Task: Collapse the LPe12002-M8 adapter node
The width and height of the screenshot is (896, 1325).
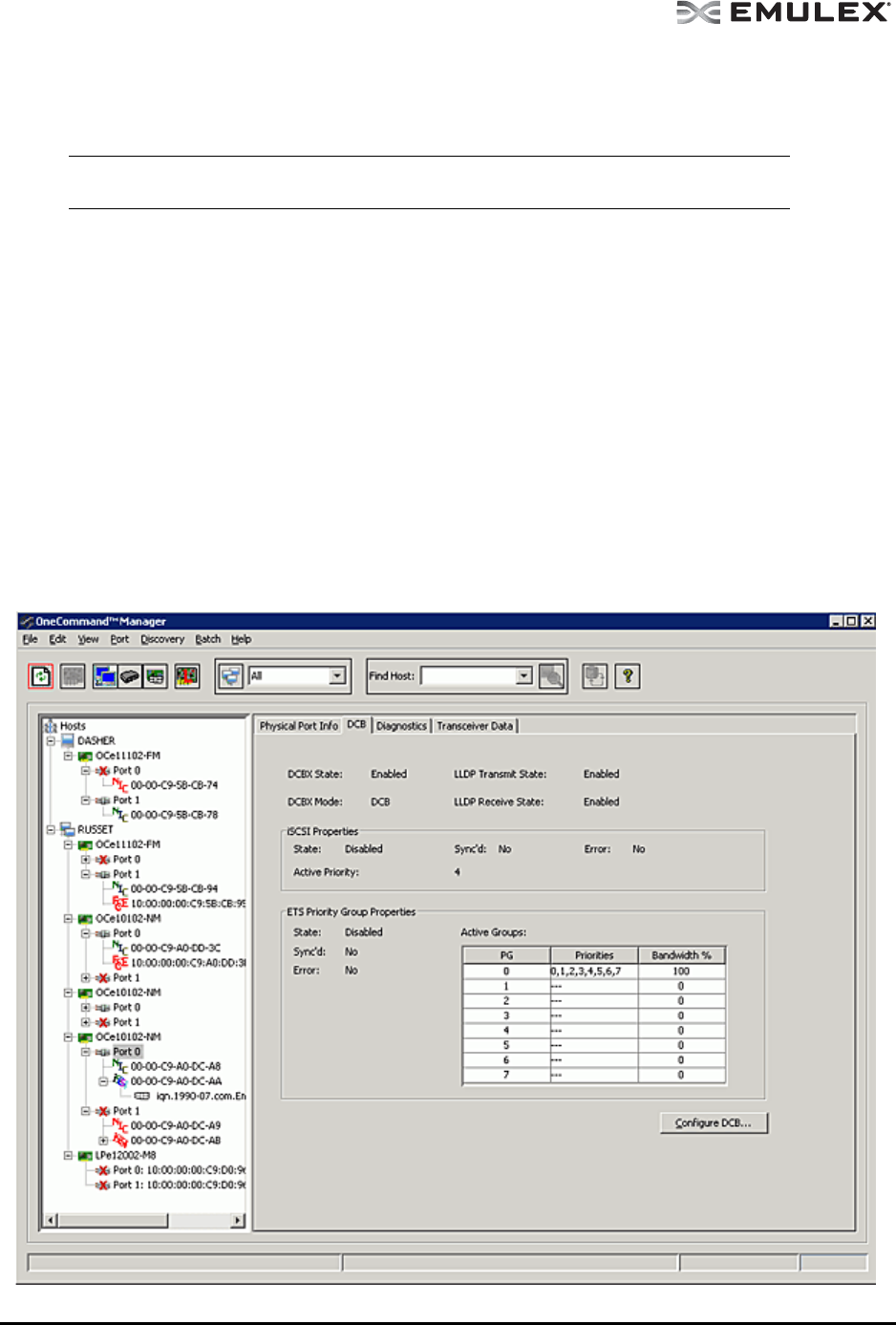Action: (68, 1155)
